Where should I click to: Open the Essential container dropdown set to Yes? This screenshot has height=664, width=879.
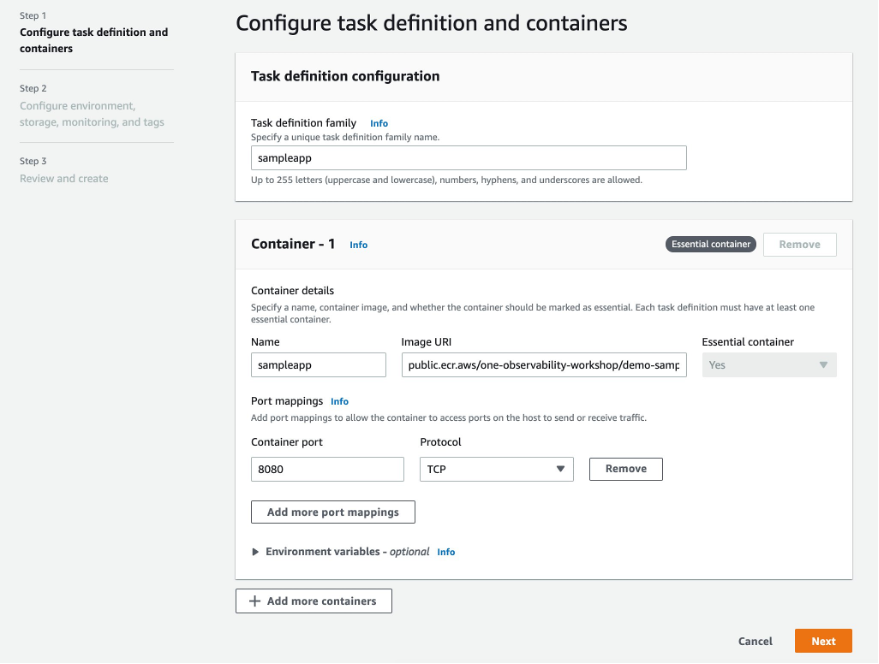768,364
